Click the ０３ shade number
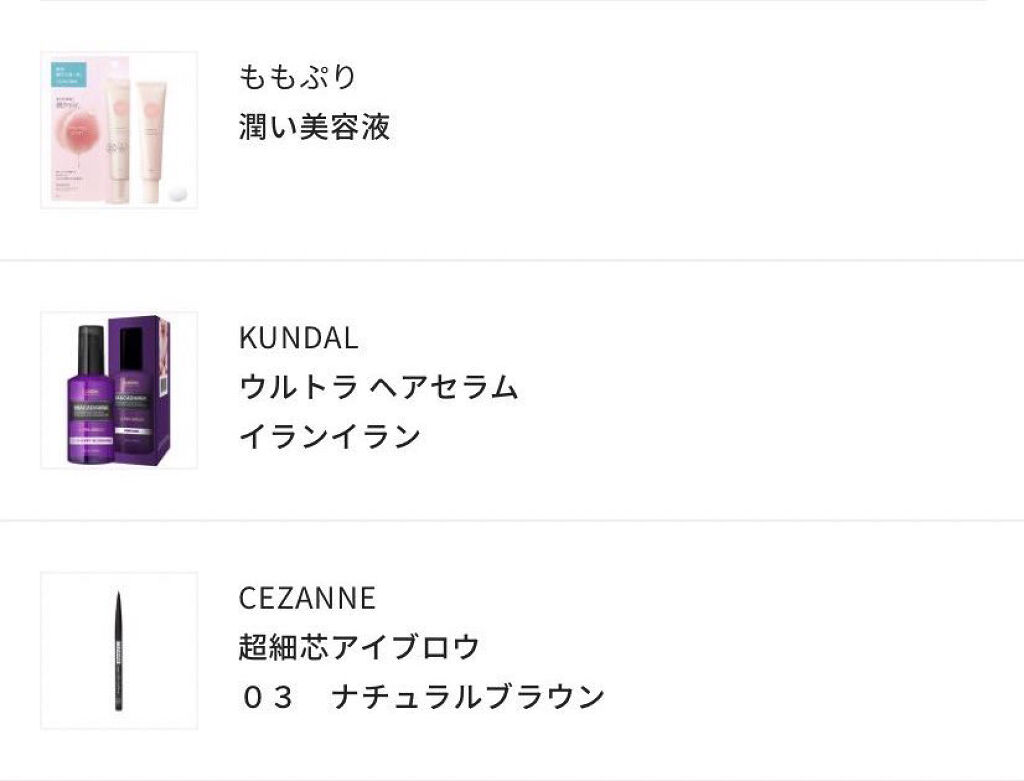 (267, 697)
